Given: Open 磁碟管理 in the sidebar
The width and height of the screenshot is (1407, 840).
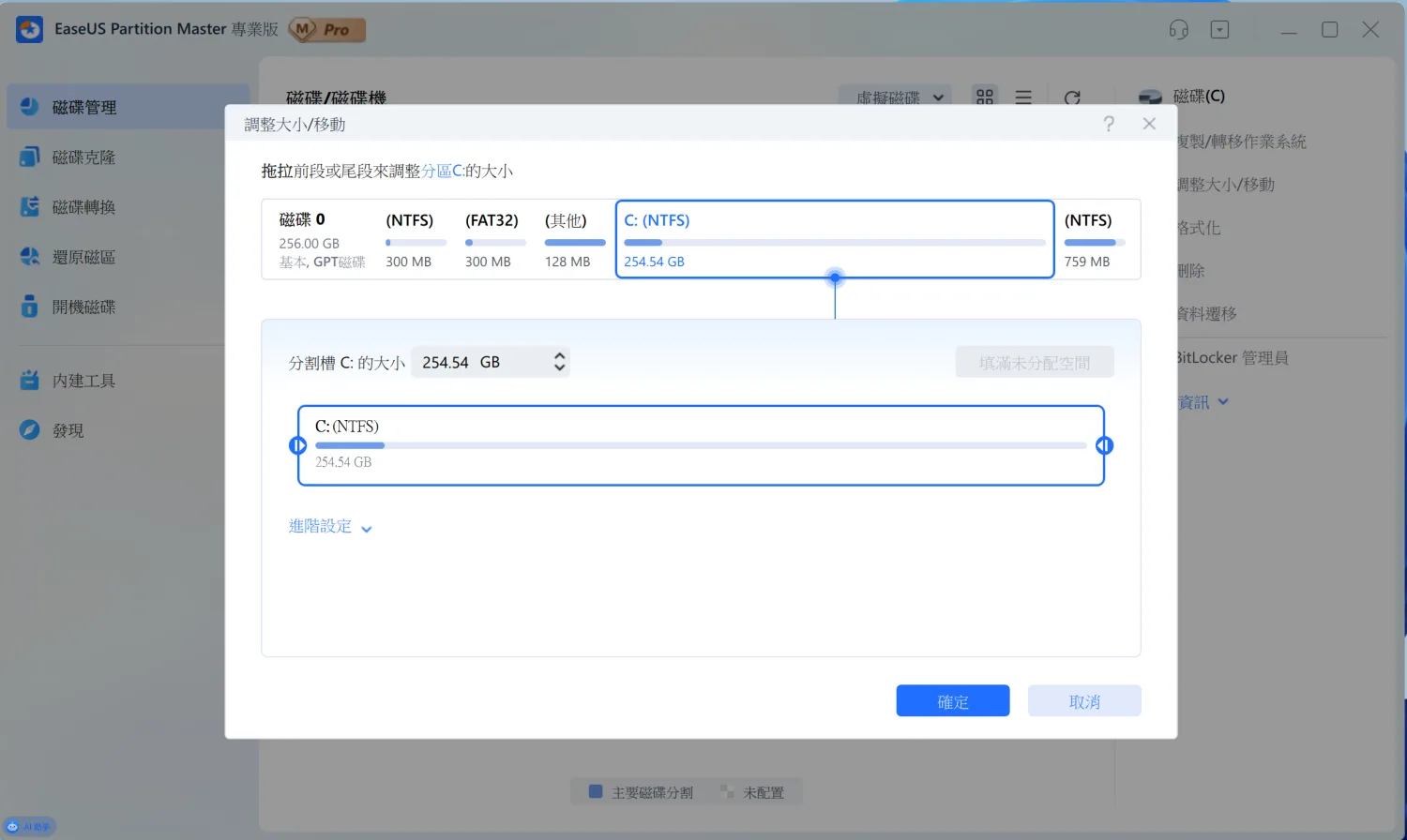Looking at the screenshot, I should [84, 108].
